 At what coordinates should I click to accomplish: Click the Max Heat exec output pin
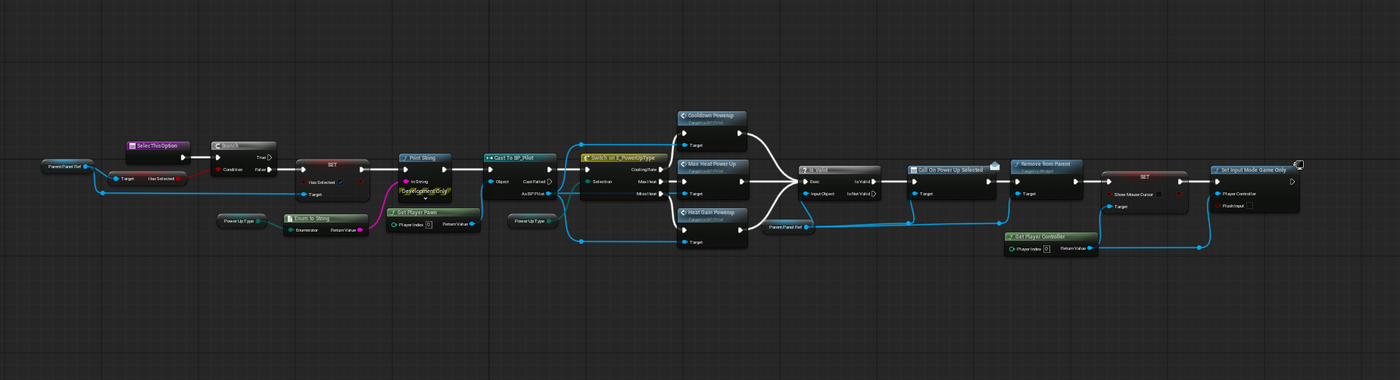(661, 182)
